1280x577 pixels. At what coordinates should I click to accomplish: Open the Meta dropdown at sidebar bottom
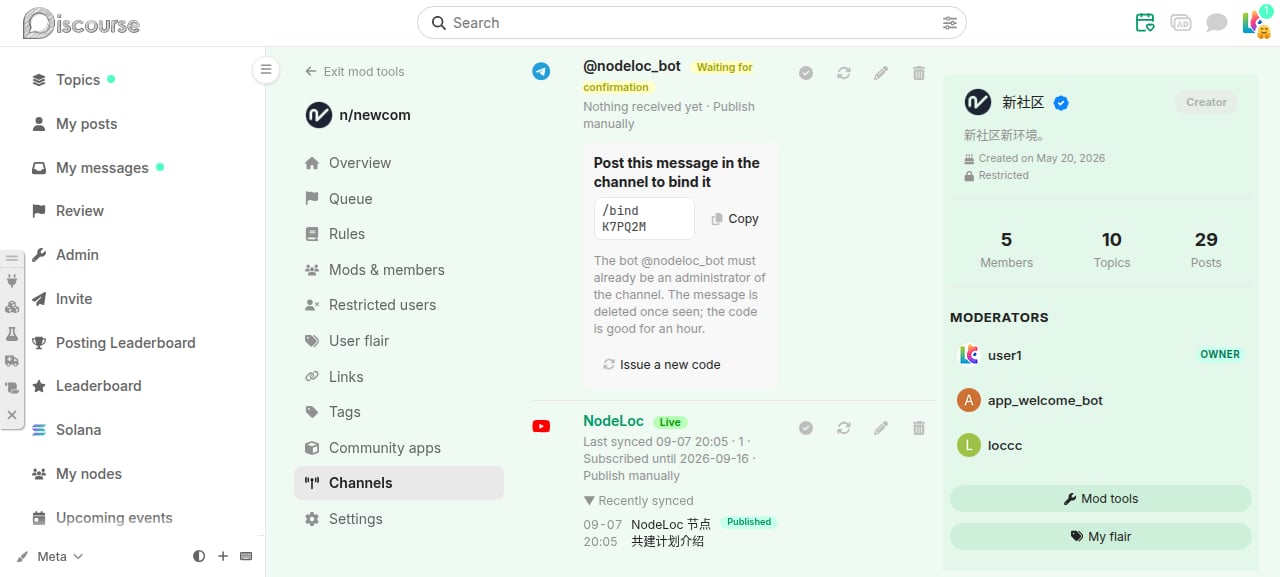pyautogui.click(x=51, y=556)
